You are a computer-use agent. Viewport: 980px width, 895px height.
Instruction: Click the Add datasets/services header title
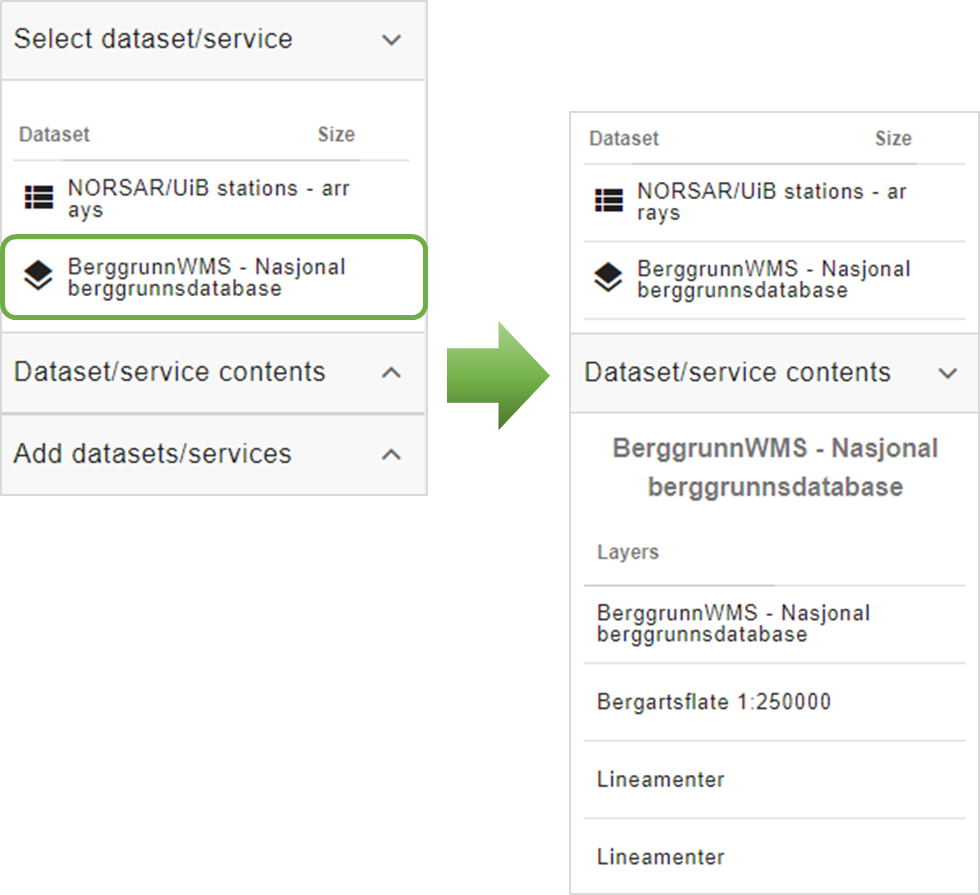tap(152, 454)
